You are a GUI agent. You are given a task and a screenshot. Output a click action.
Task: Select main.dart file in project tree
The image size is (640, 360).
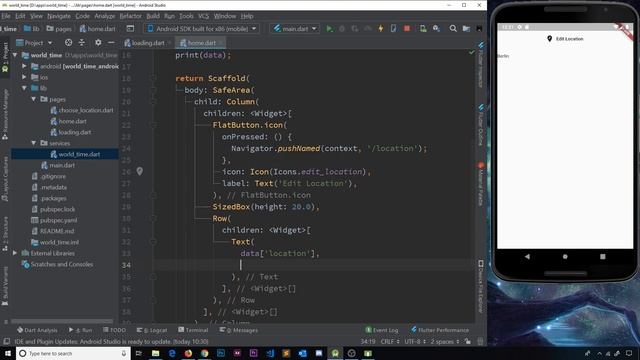pos(58,165)
